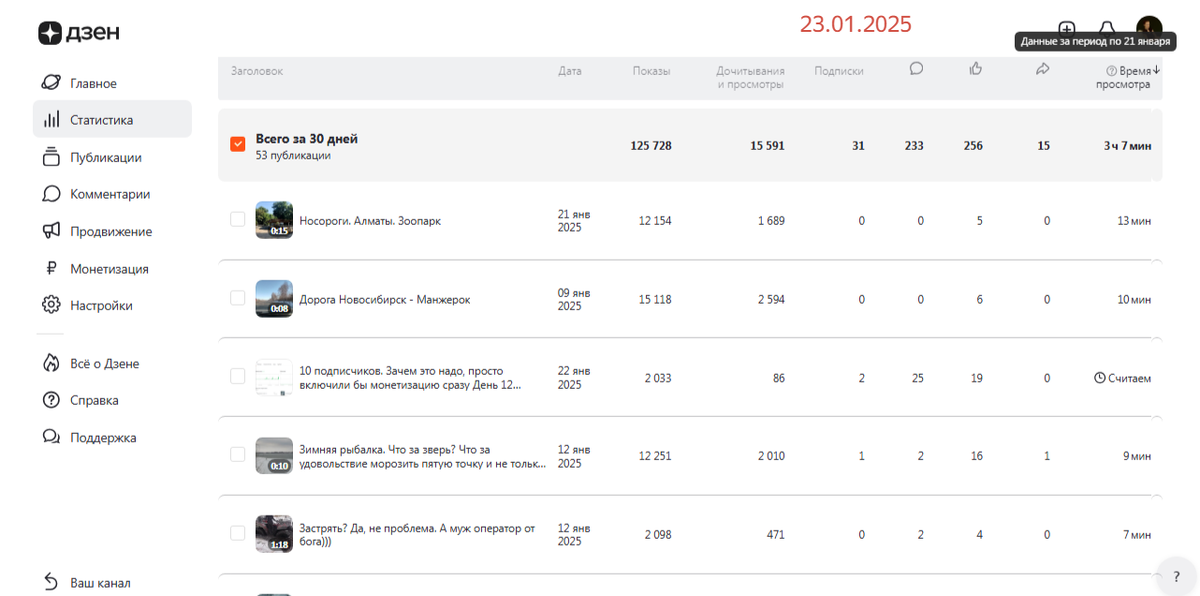The image size is (1200, 596).
Task: Click the round help button at bottom right
Action: pyautogui.click(x=1176, y=577)
